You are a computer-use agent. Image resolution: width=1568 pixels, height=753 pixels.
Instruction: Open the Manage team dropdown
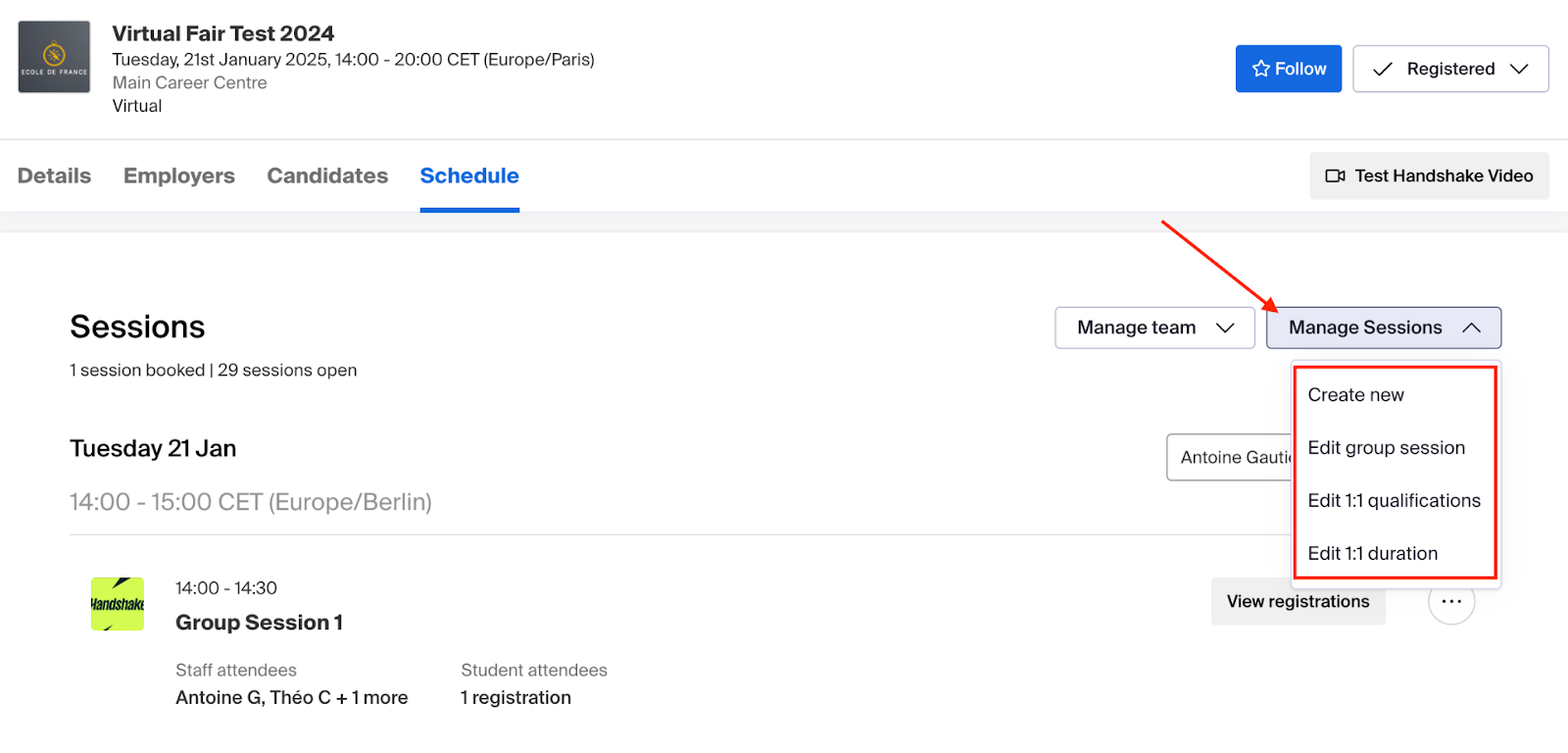click(x=1154, y=327)
